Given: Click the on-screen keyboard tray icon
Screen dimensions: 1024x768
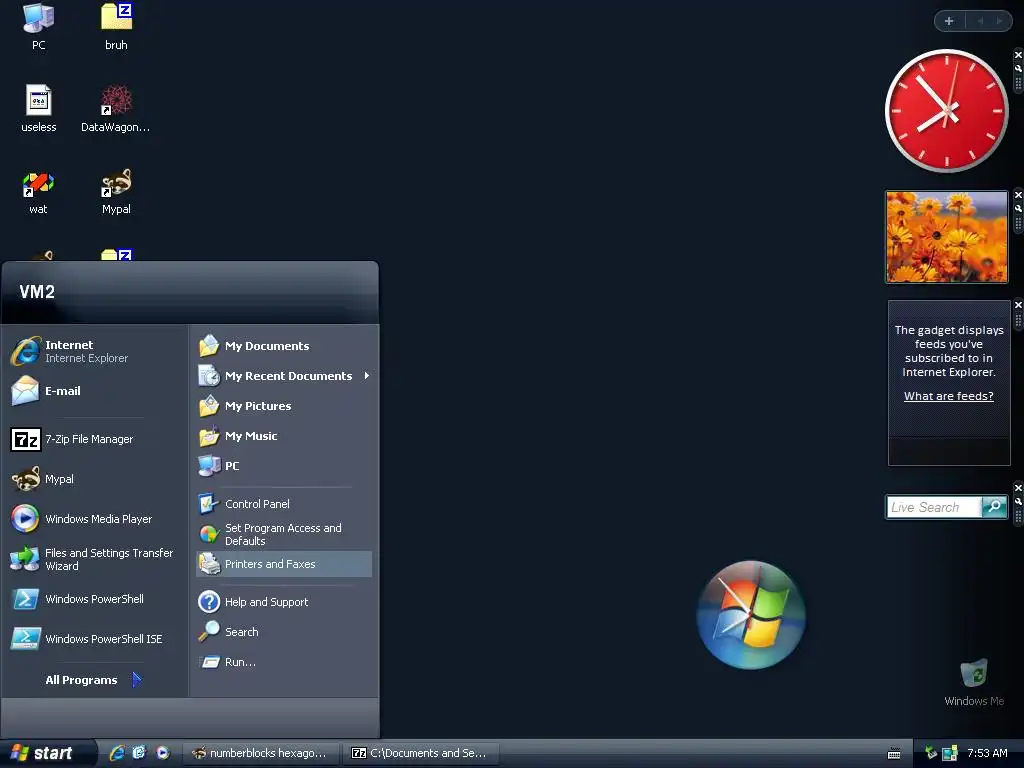Looking at the screenshot, I should coord(894,754).
